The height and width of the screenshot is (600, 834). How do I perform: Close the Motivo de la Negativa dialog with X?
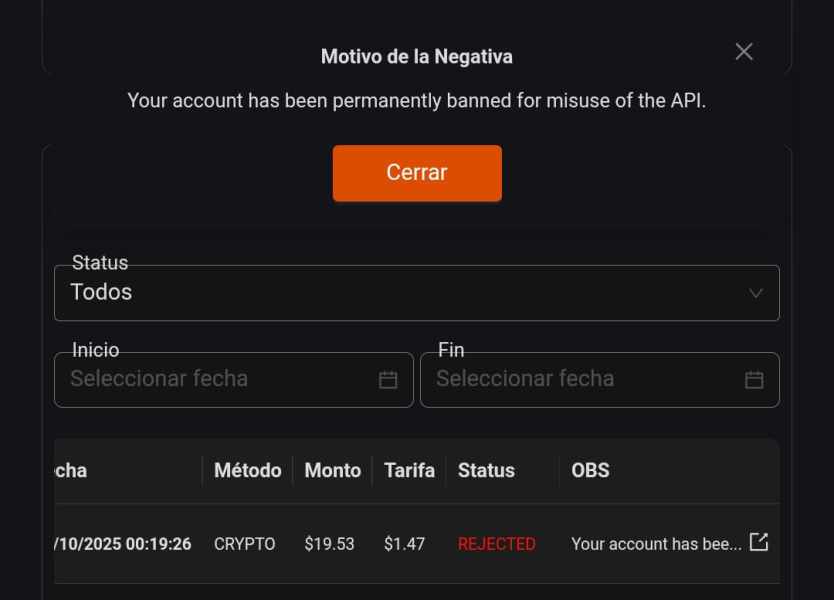coord(744,52)
